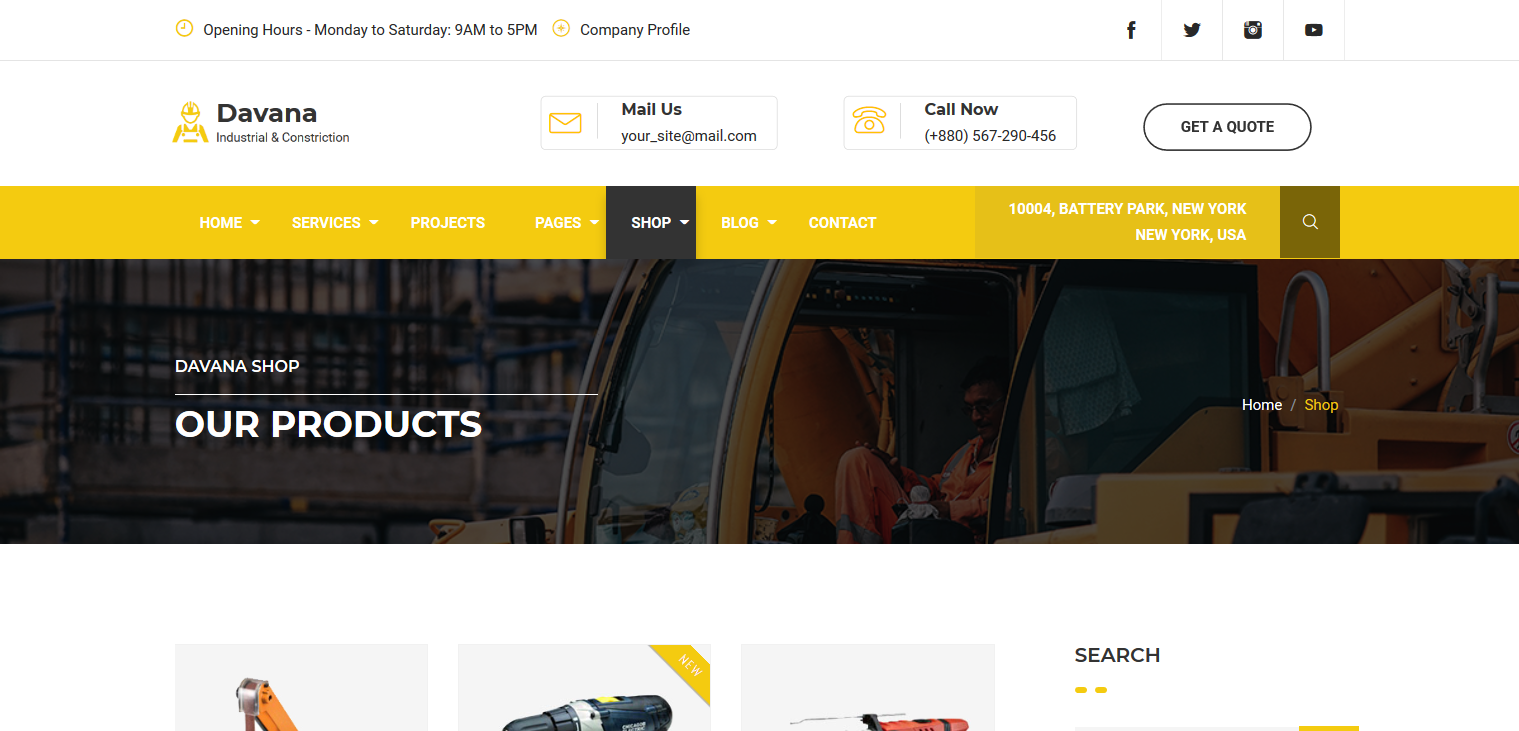
Task: Open the Projects menu item
Action: pos(448,223)
